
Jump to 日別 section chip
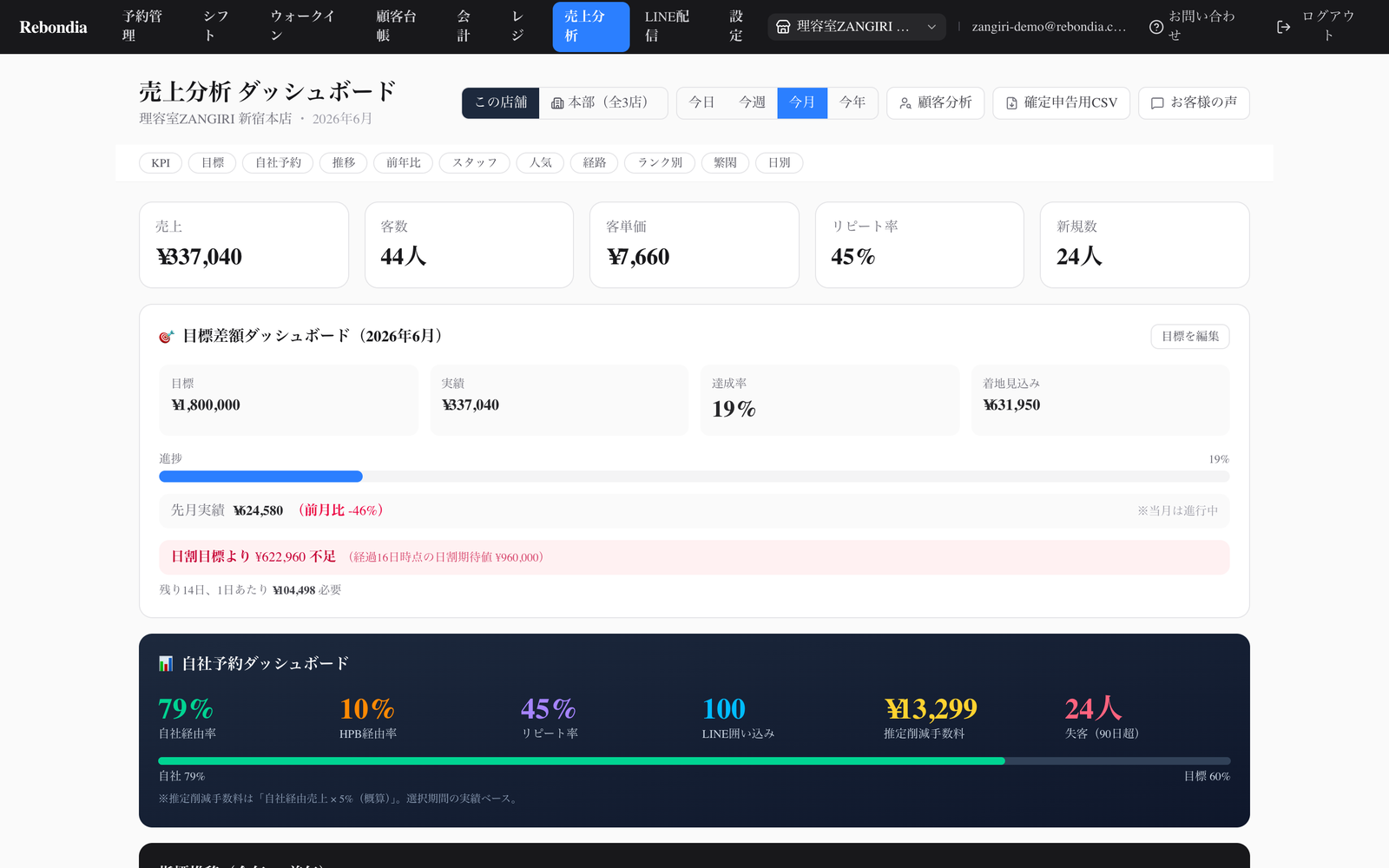[779, 162]
